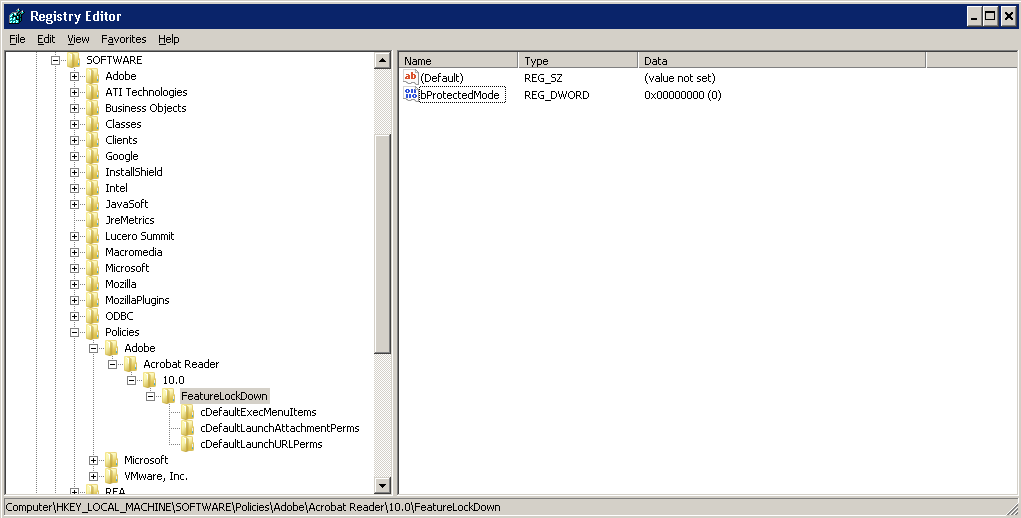Click the Macromedia folder icon

pyautogui.click(x=92, y=252)
